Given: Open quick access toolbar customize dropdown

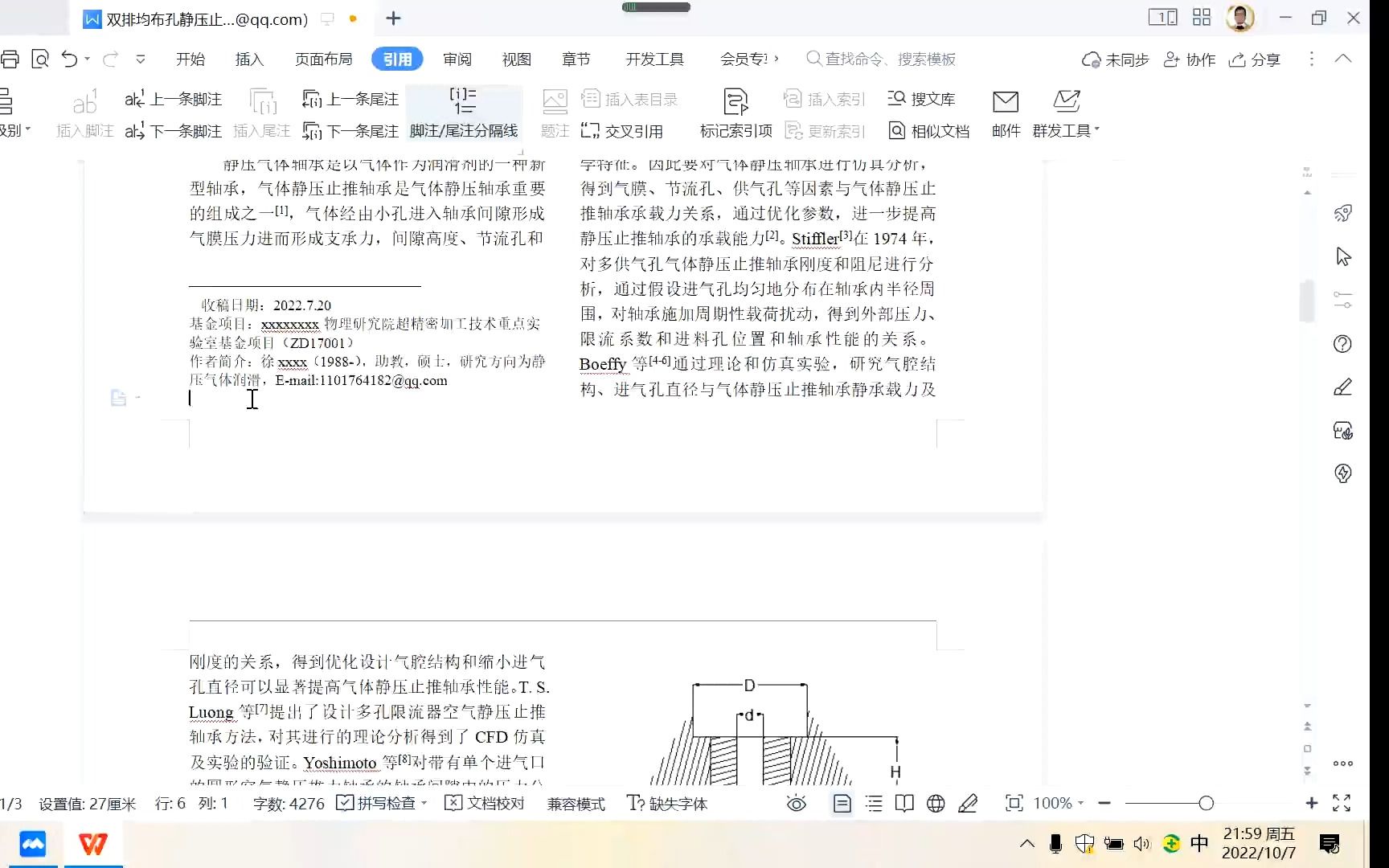Looking at the screenshot, I should [x=141, y=59].
